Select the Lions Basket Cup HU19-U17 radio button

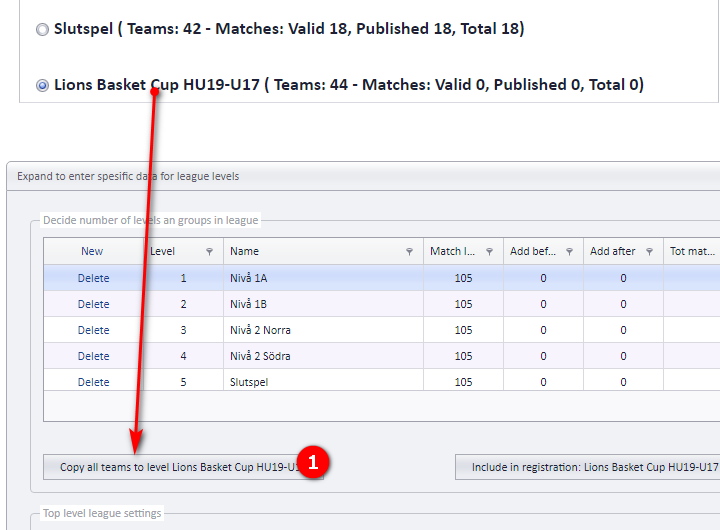[42, 85]
